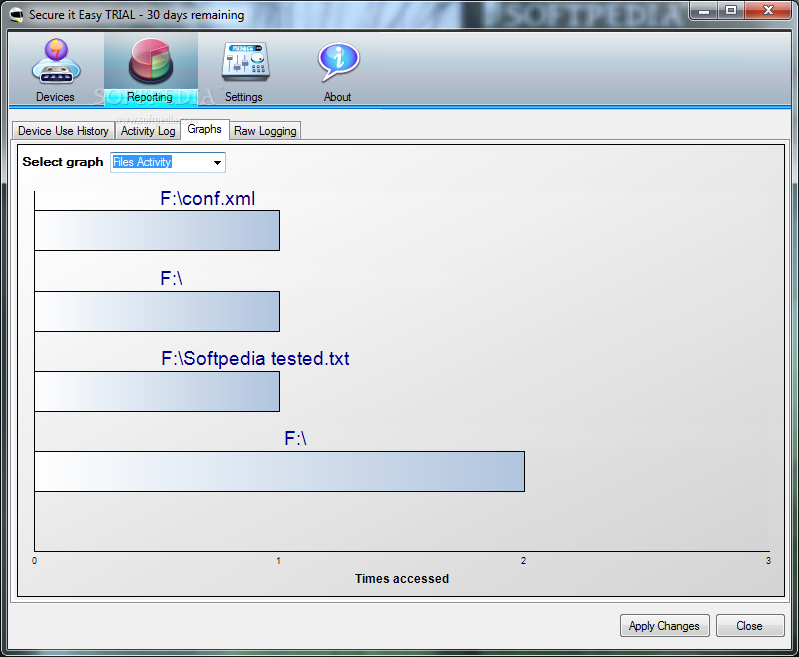Maximize the Secure it Easy window
The height and width of the screenshot is (657, 799).
coord(731,11)
